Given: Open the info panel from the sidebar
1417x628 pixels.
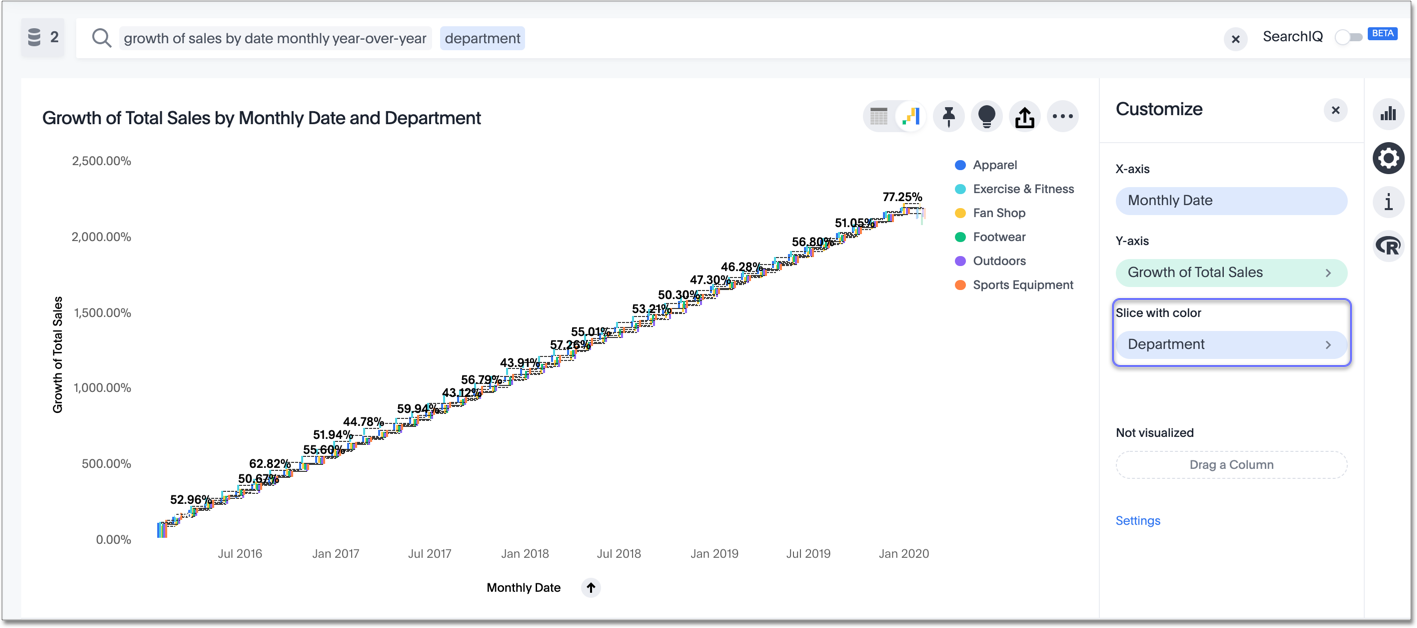Looking at the screenshot, I should 1388,202.
